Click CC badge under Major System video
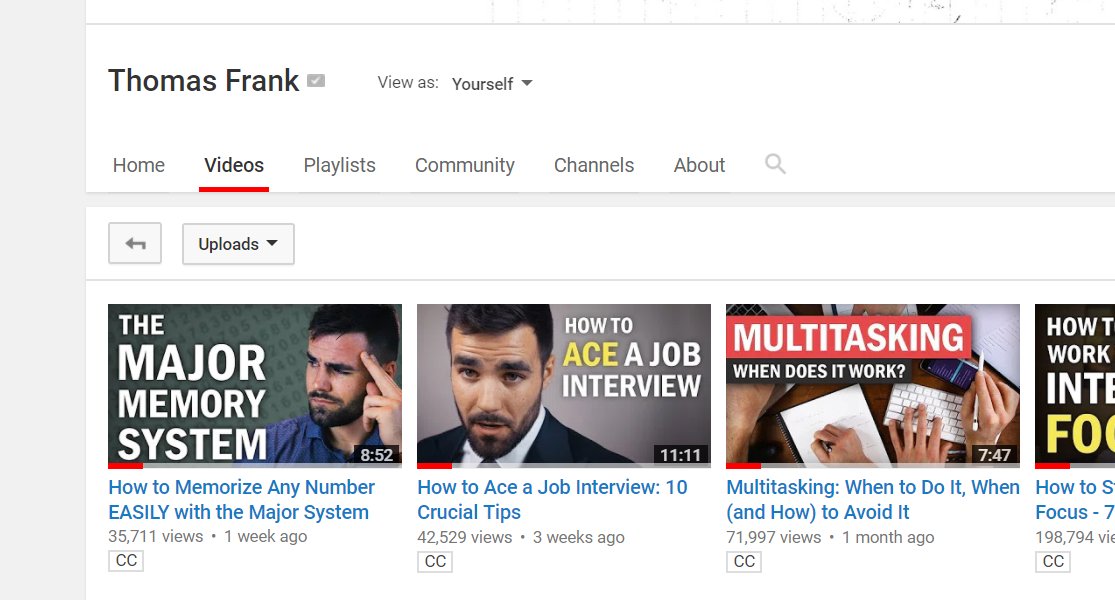This screenshot has height=600, width=1115. point(126,561)
